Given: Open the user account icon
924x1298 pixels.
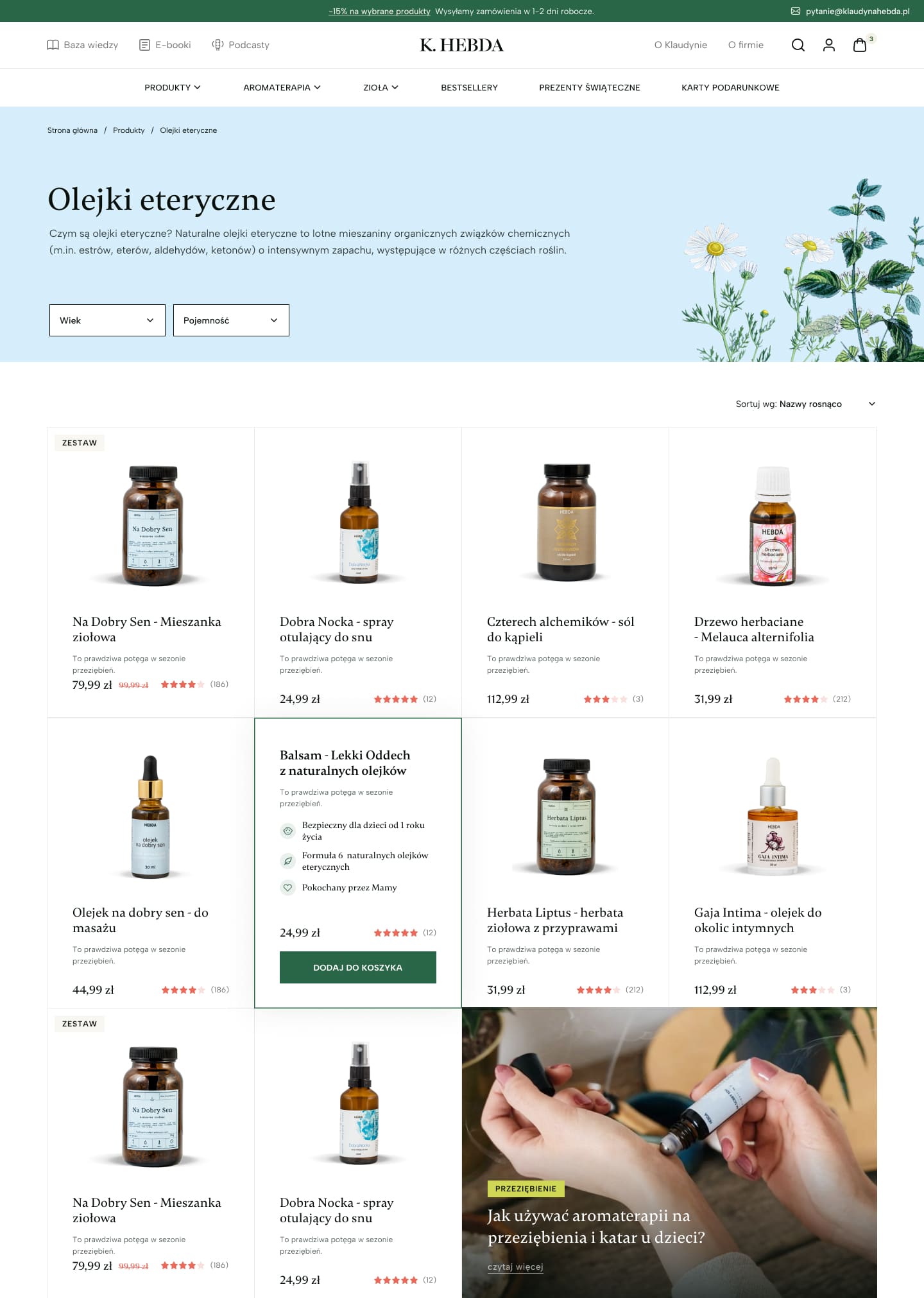Looking at the screenshot, I should tap(828, 45).
